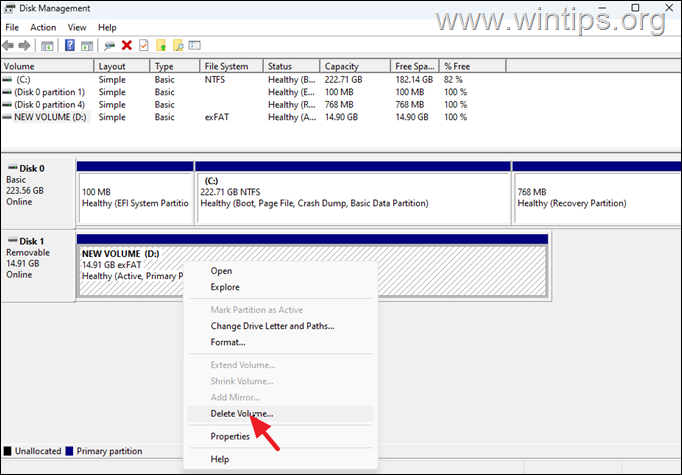This screenshot has height=475, width=682.
Task: Click the red X Delete toolbar icon
Action: pyautogui.click(x=127, y=45)
